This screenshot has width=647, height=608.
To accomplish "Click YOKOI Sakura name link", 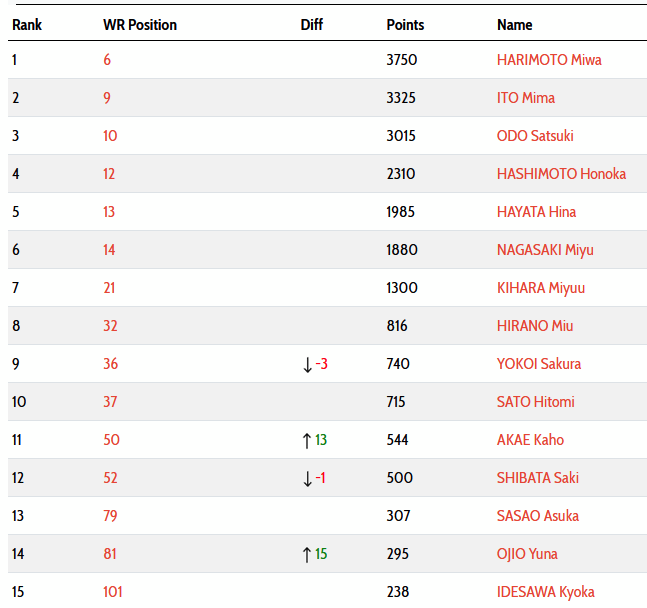I will pyautogui.click(x=538, y=364).
